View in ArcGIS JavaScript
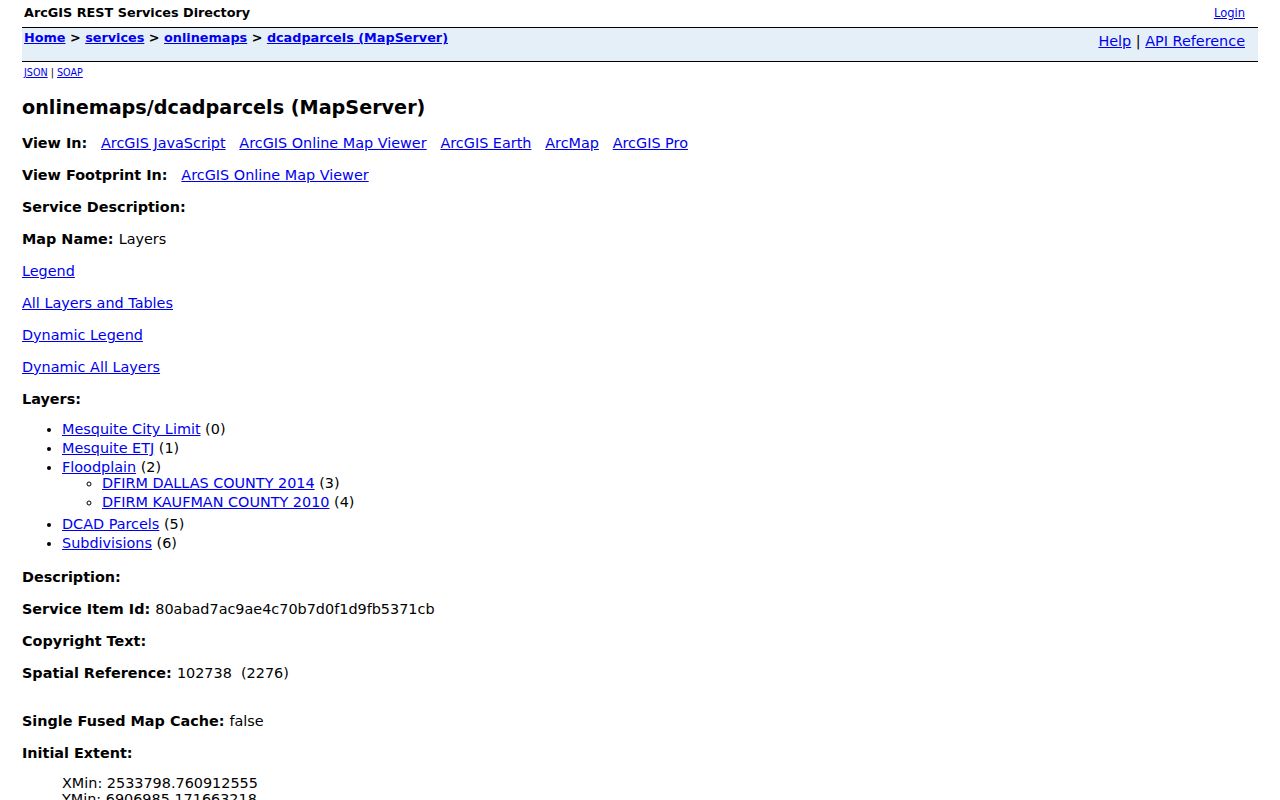This screenshot has height=800, width=1280. (163, 143)
